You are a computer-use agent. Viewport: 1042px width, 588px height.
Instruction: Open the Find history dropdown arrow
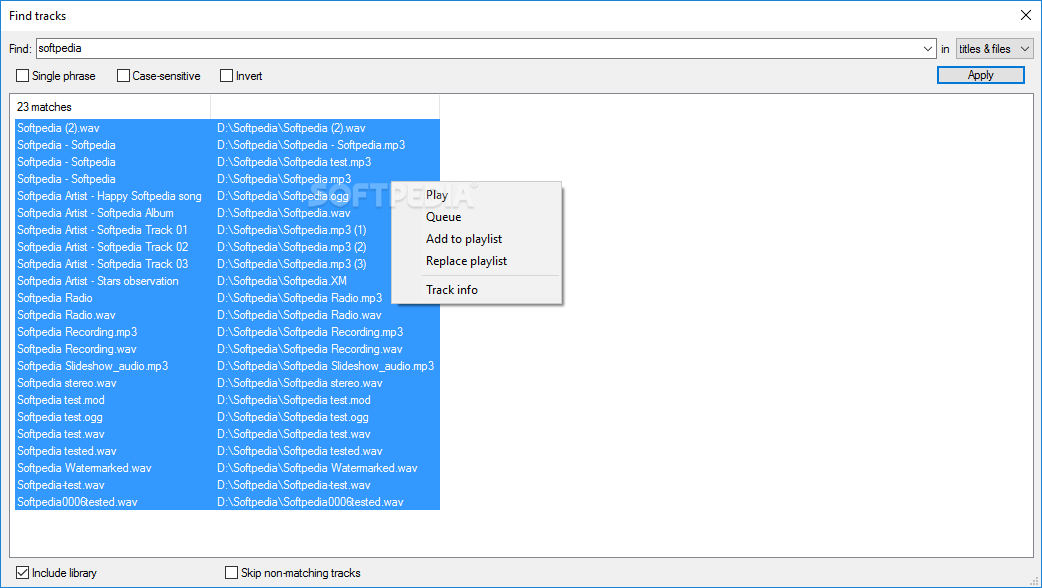928,49
